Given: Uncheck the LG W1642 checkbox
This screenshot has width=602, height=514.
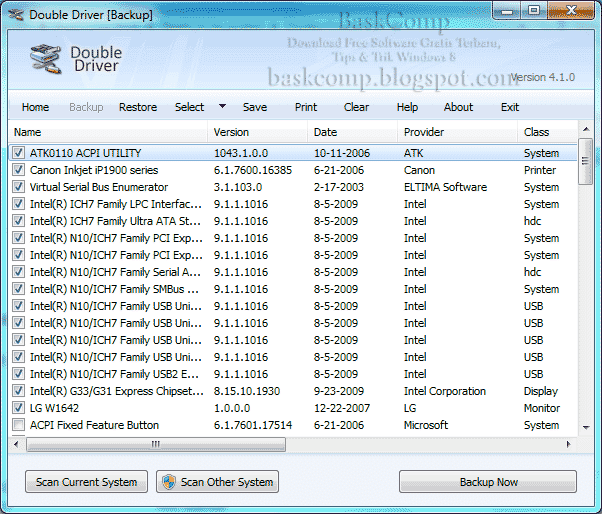Looking at the screenshot, I should coord(18,408).
